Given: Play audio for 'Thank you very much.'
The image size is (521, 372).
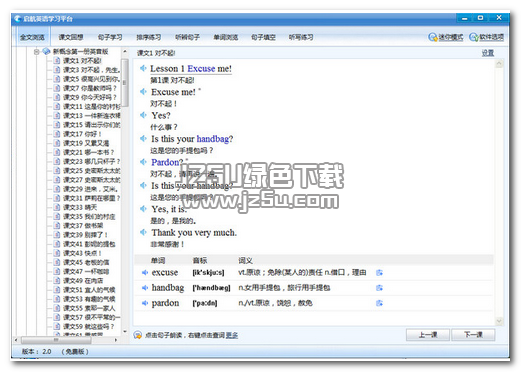Looking at the screenshot, I should tap(143, 232).
